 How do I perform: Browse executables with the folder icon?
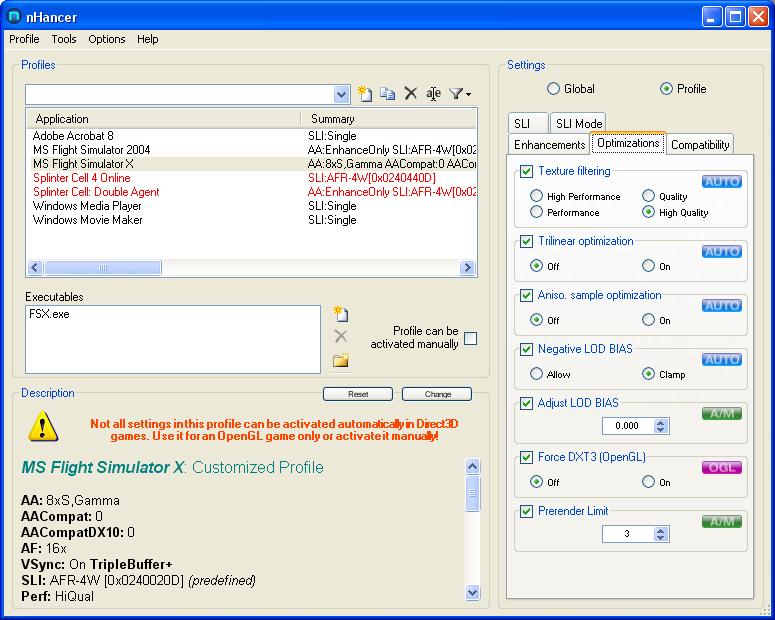click(x=340, y=360)
